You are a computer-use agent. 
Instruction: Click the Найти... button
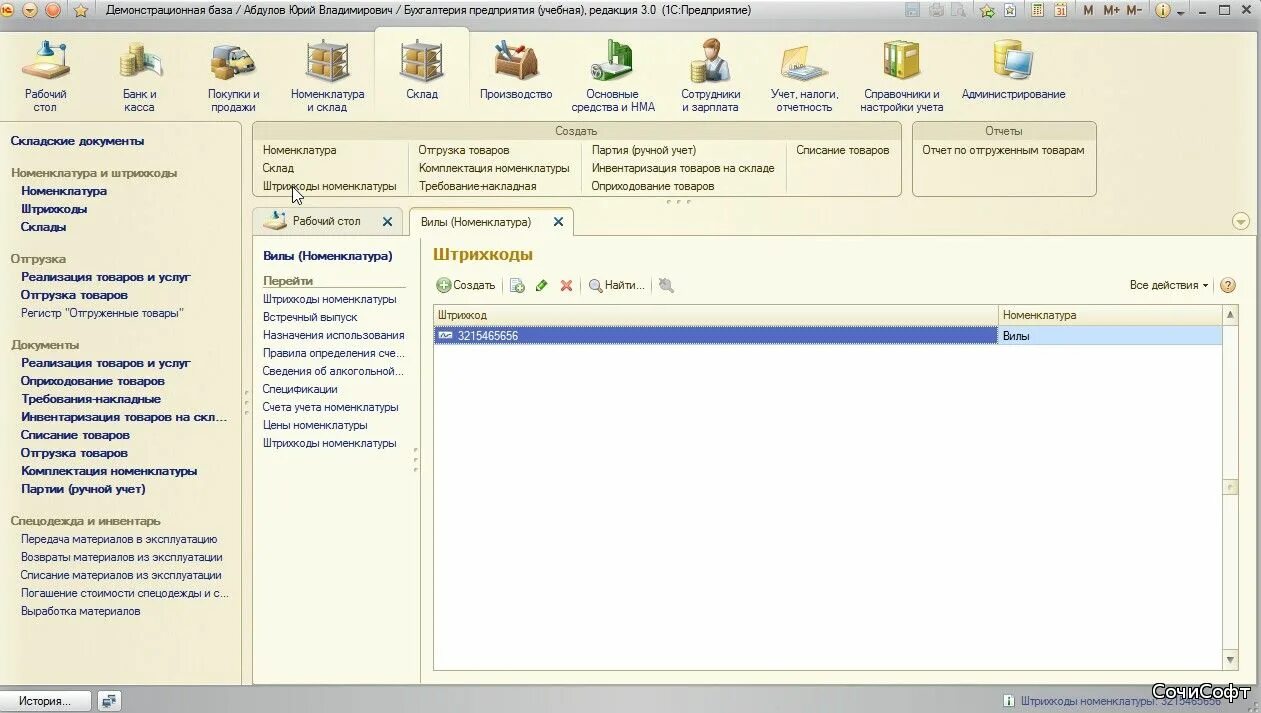pyautogui.click(x=617, y=285)
